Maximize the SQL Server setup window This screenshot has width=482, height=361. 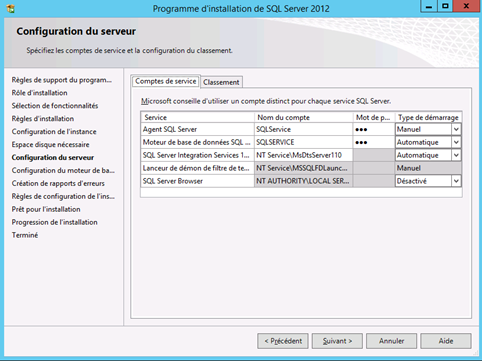point(445,6)
